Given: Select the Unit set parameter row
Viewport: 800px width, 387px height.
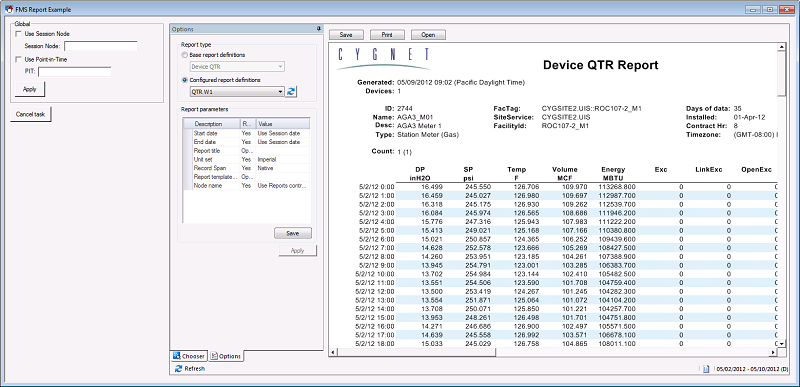Looking at the screenshot, I should pyautogui.click(x=246, y=159).
